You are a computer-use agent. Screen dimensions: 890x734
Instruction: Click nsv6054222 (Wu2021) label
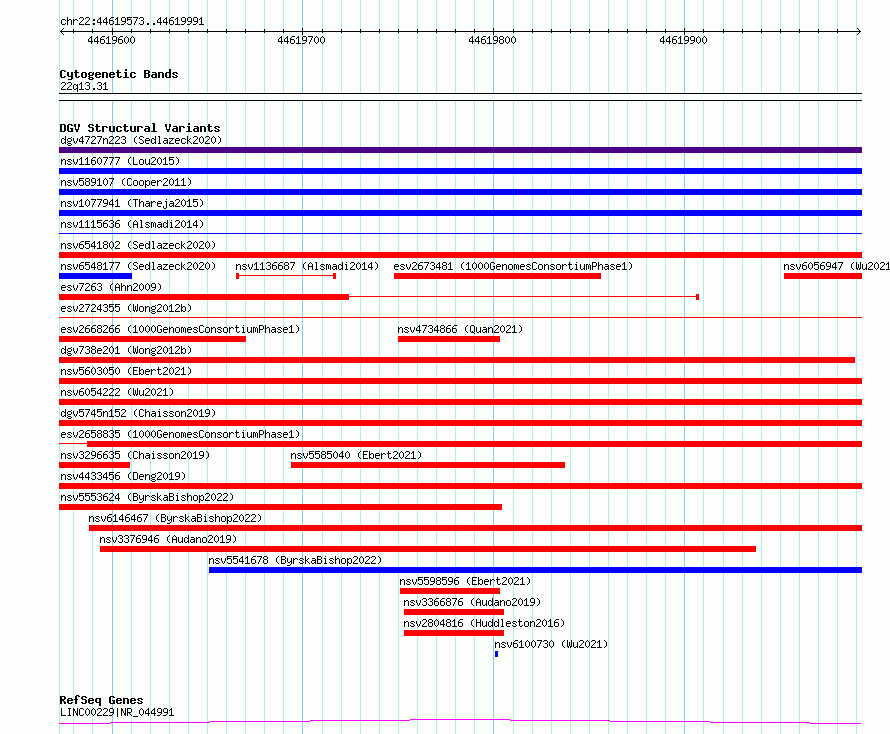tap(117, 392)
